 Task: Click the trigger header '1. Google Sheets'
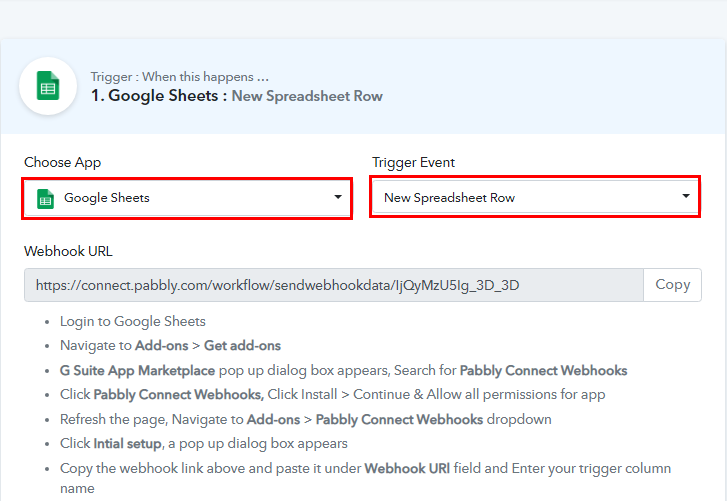click(159, 95)
